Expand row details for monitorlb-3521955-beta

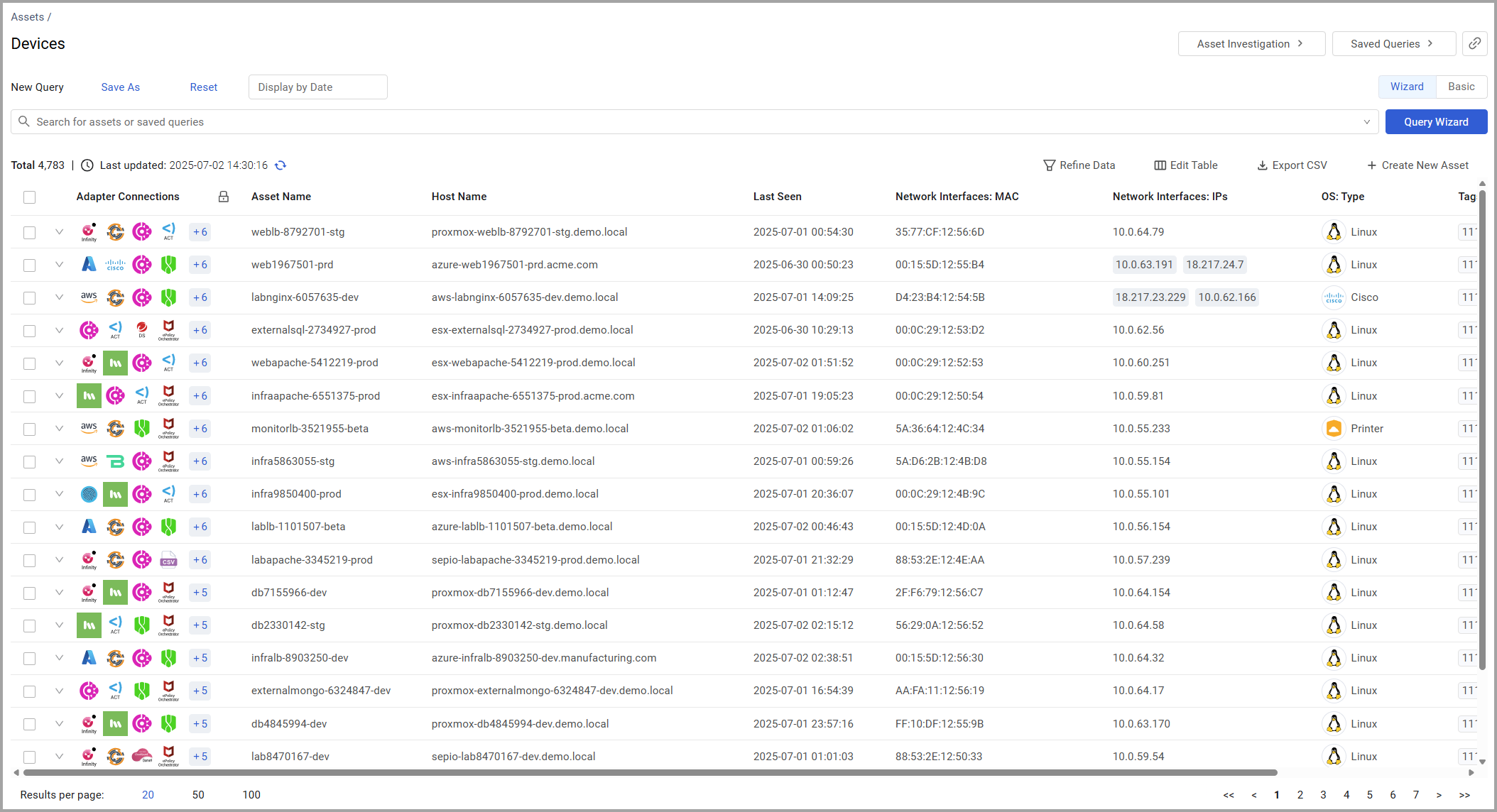point(59,428)
